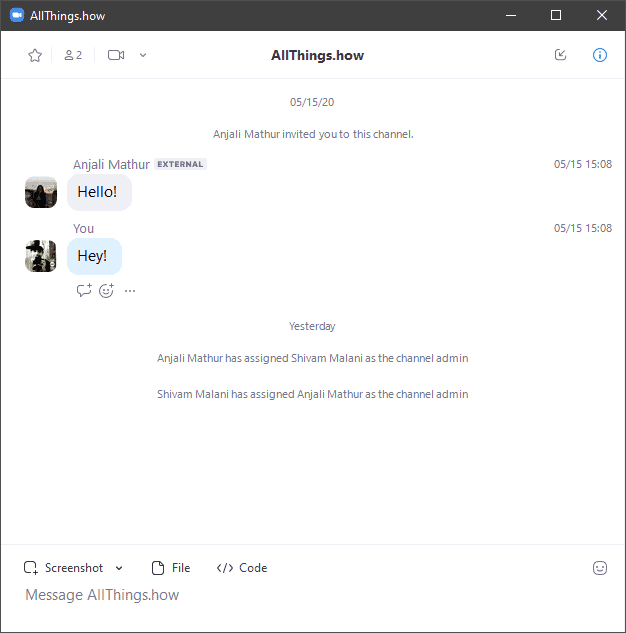
Task: Open the channel members list icon
Action: point(73,55)
